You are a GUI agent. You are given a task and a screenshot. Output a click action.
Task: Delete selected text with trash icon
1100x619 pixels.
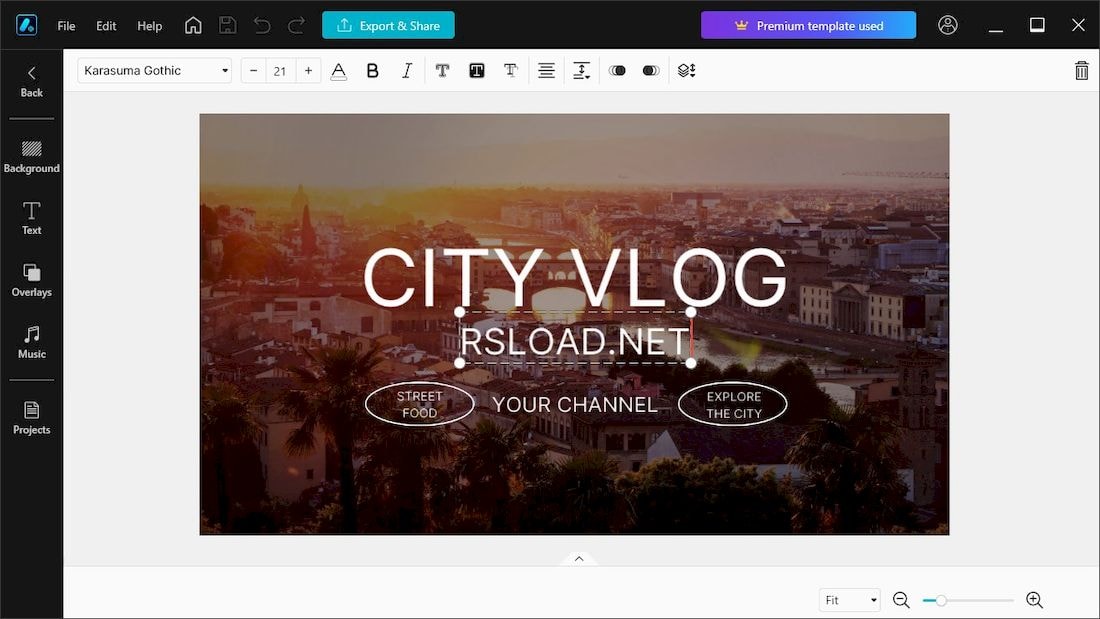coord(1082,70)
